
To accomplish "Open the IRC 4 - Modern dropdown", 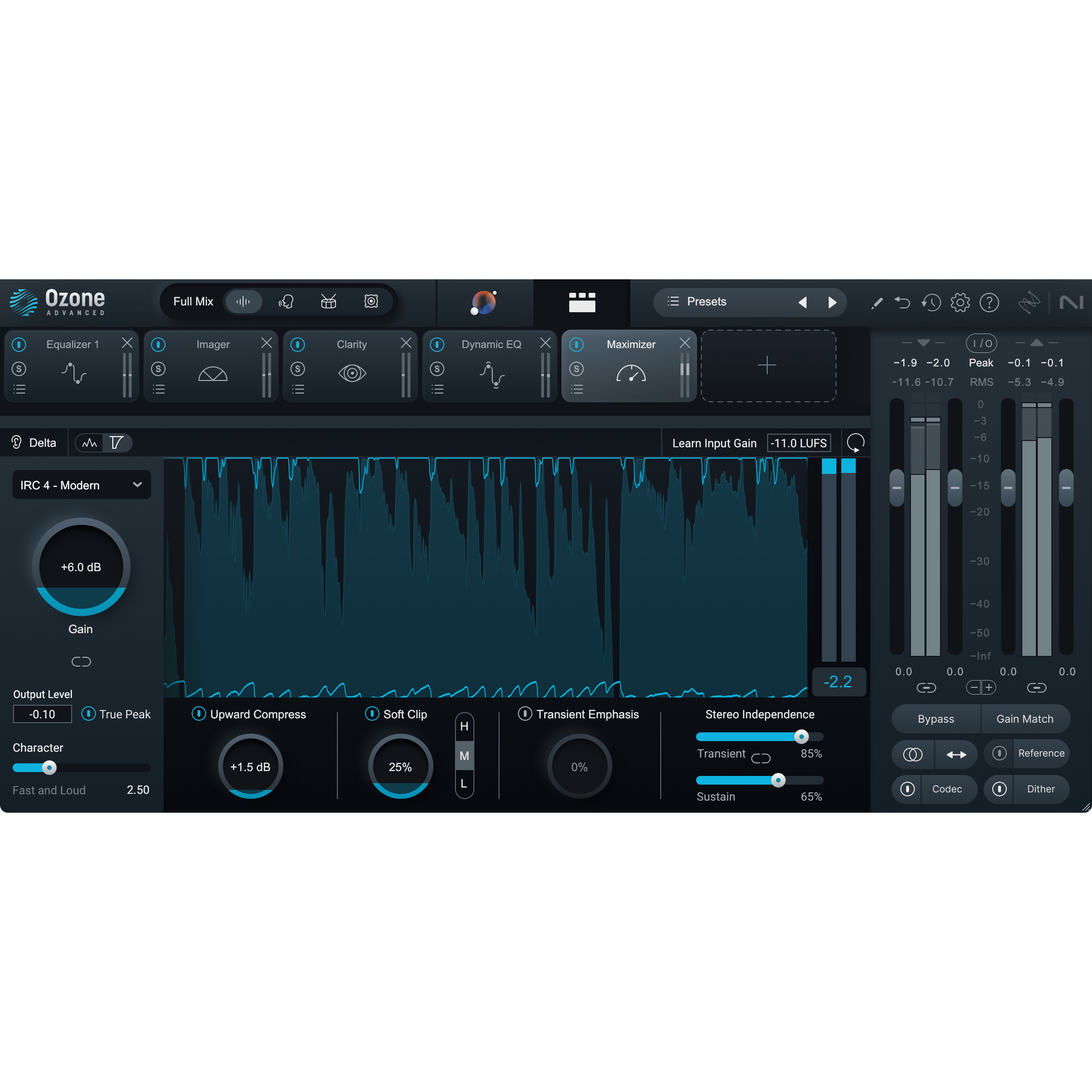I will (81, 485).
